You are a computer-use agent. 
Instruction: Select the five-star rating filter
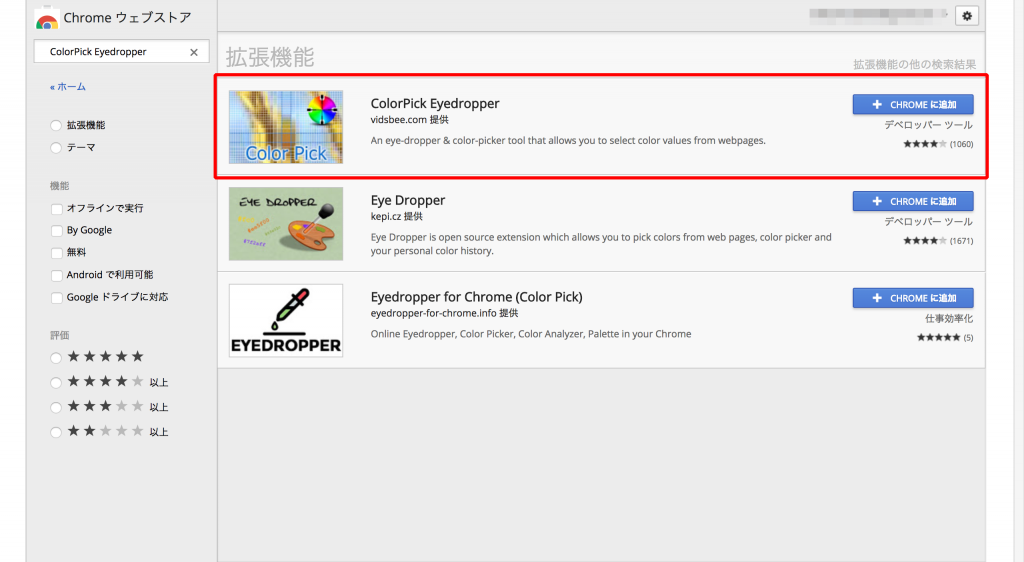(x=56, y=358)
